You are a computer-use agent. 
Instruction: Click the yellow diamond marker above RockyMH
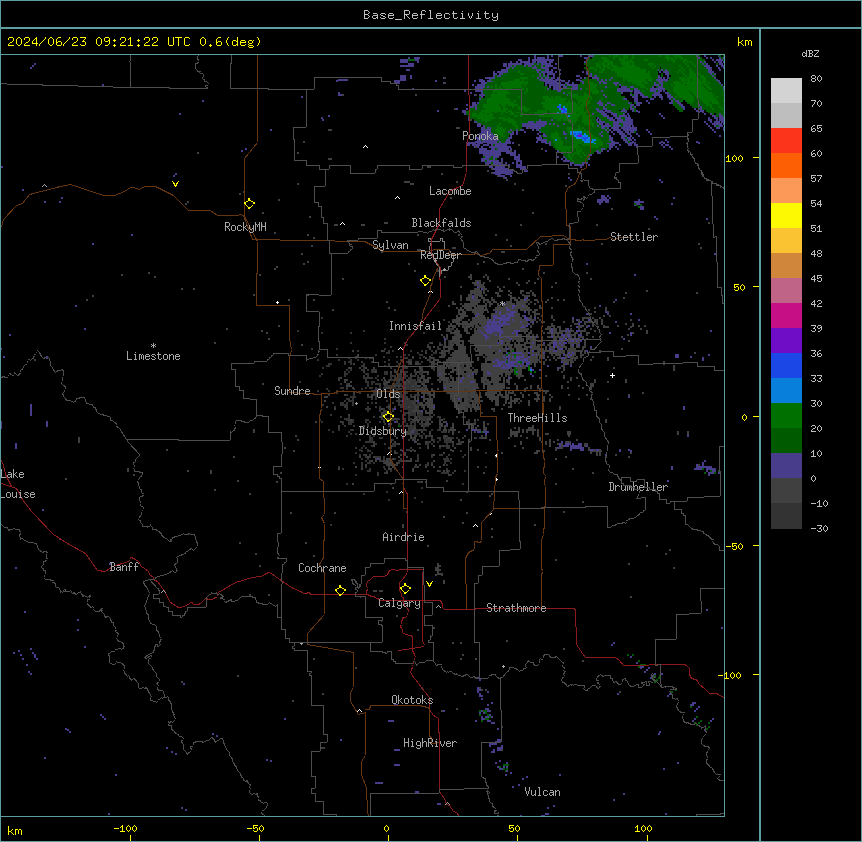[250, 204]
